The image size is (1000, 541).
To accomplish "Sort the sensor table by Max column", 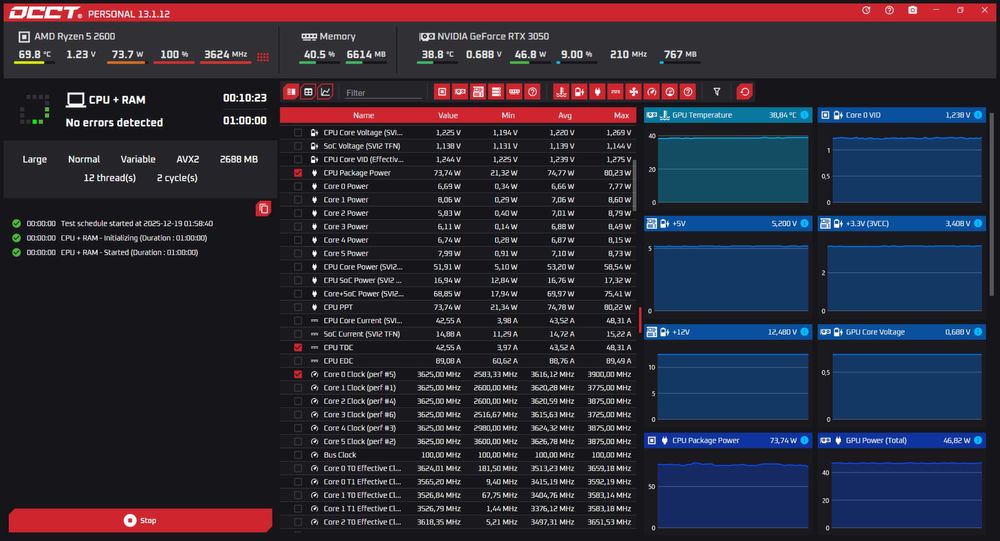I will [621, 115].
